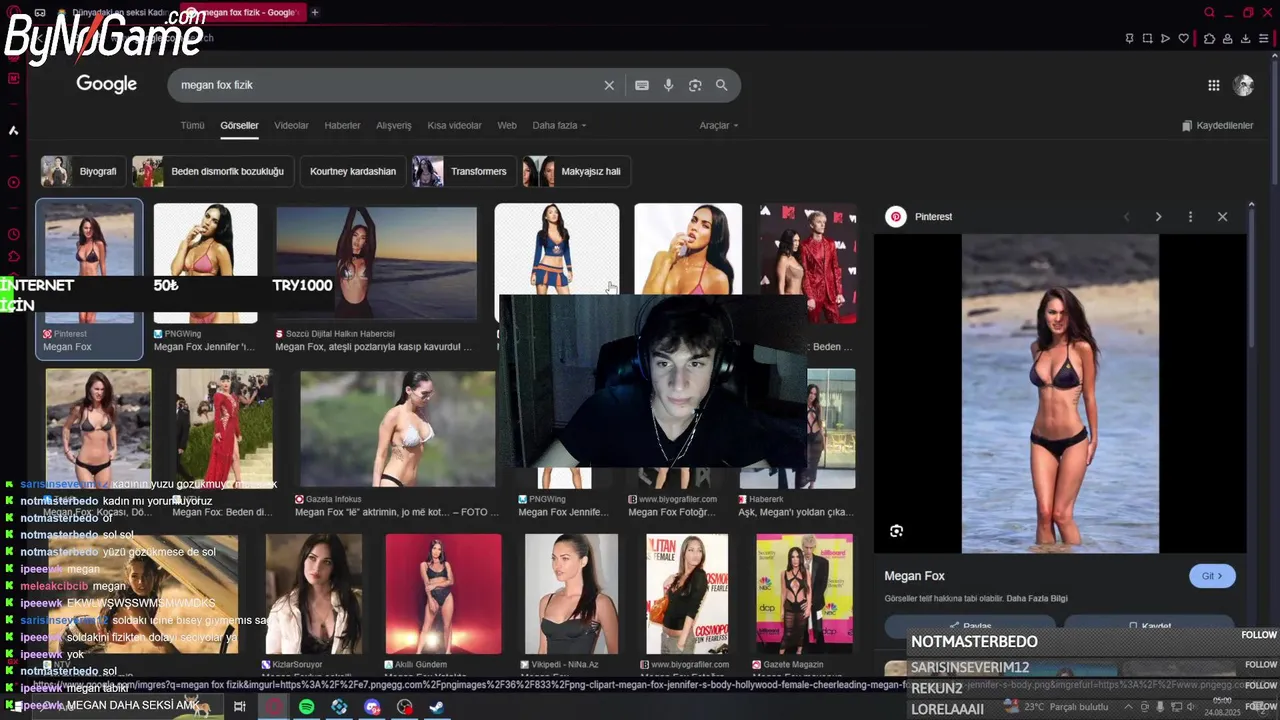
Task: Open Steam from the taskbar
Action: tap(437, 707)
